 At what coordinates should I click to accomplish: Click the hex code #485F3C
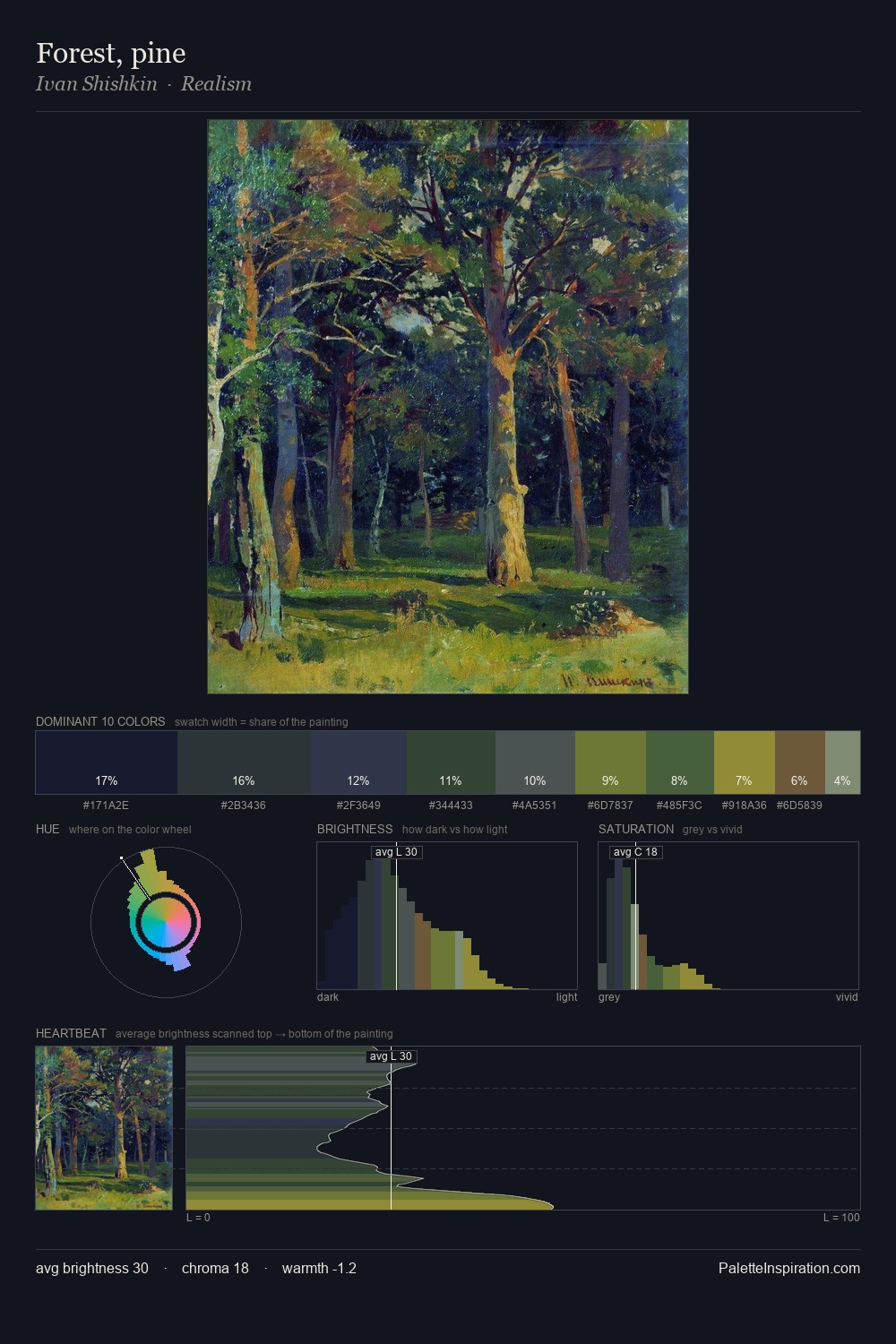[679, 806]
